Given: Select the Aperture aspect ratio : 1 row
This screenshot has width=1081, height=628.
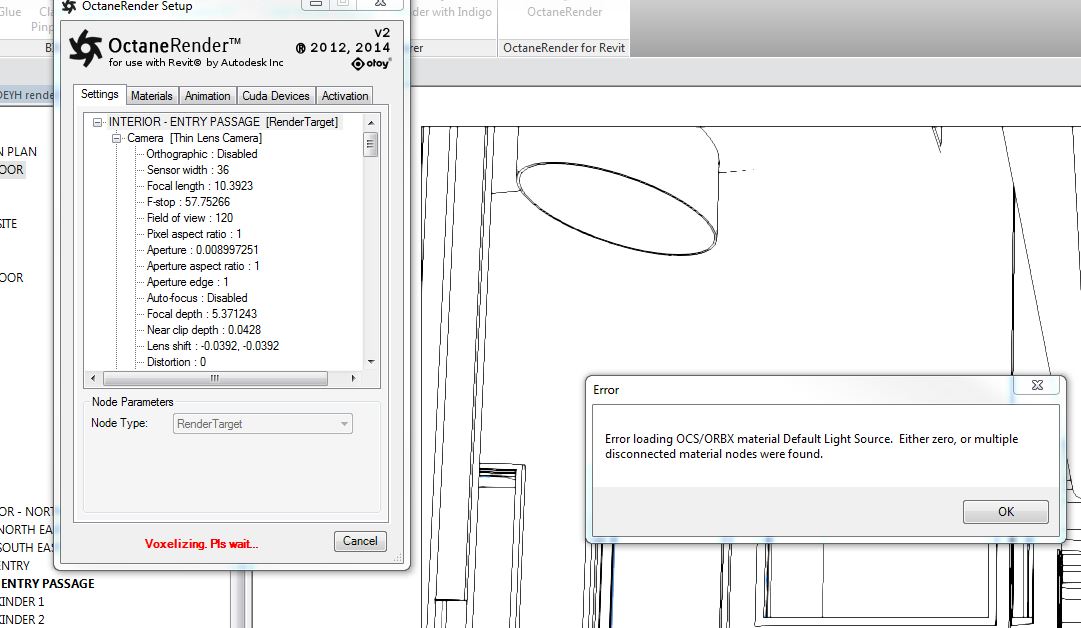Looking at the screenshot, I should point(203,266).
